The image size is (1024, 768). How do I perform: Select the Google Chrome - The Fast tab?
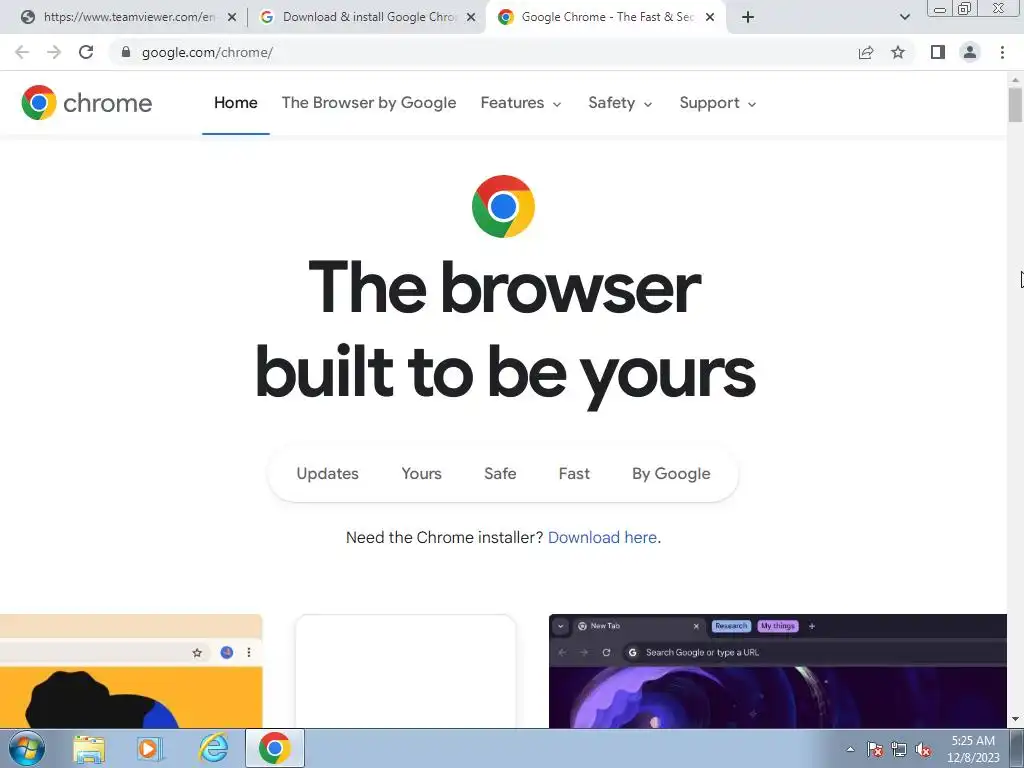(606, 18)
